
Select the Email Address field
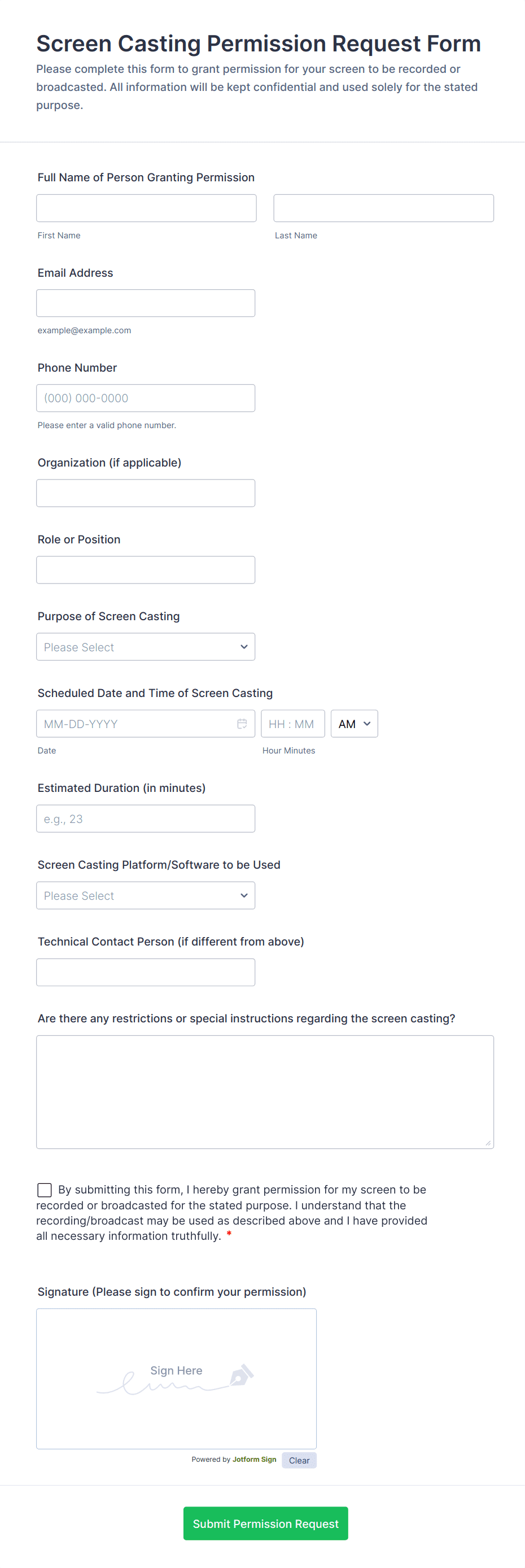click(x=146, y=303)
